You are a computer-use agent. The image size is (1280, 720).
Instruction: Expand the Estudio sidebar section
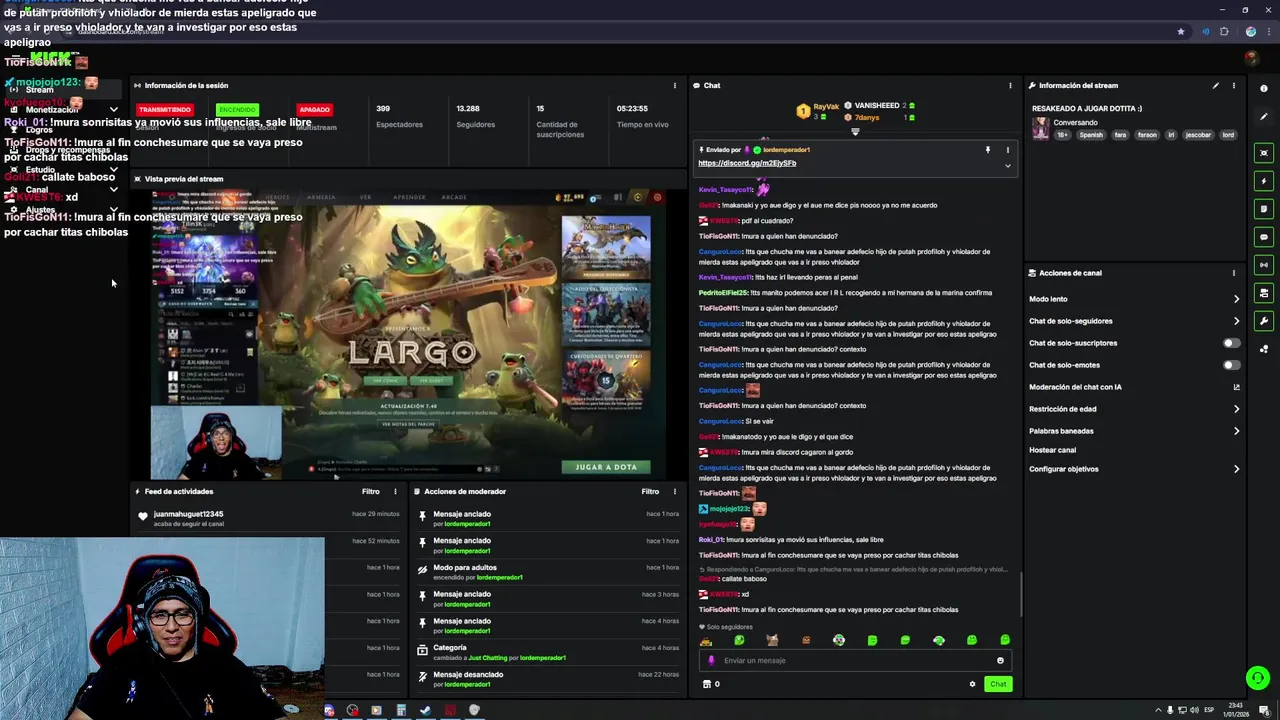click(x=113, y=170)
